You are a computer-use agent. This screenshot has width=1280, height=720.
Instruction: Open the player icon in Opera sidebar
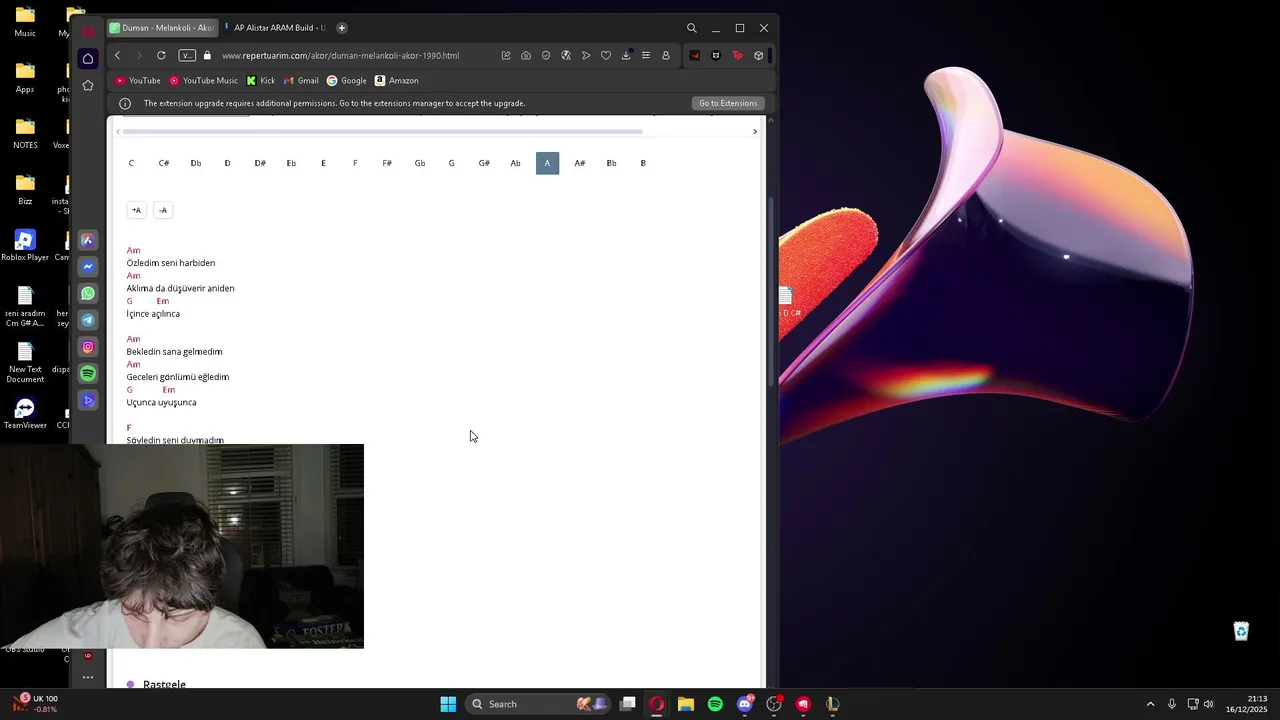point(88,400)
